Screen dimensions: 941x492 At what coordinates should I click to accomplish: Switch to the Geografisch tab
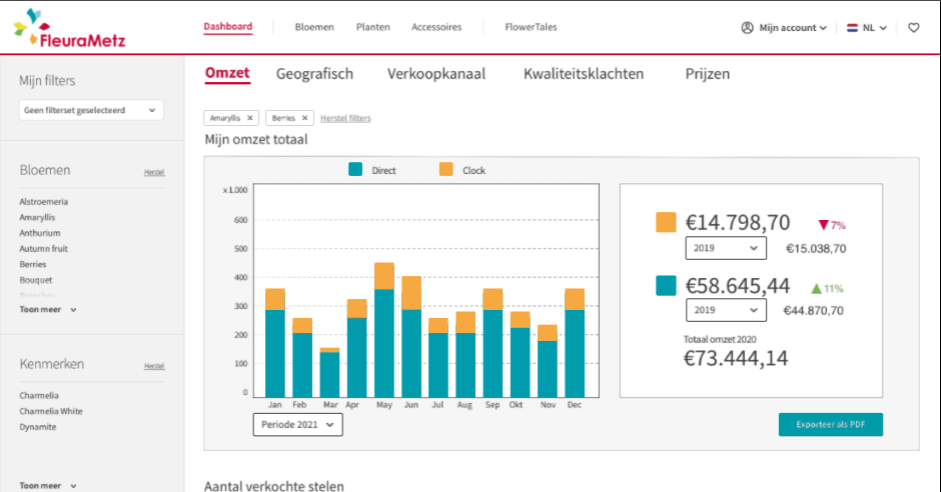pos(314,74)
